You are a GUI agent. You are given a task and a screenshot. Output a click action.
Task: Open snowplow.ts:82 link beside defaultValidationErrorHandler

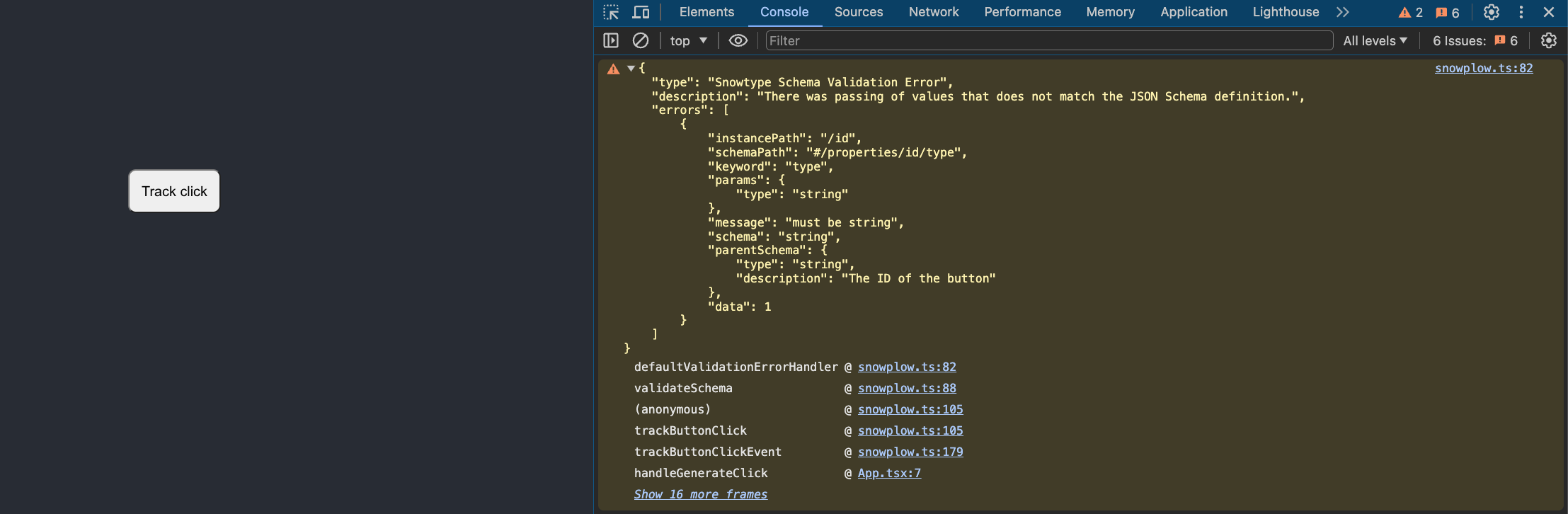907,367
